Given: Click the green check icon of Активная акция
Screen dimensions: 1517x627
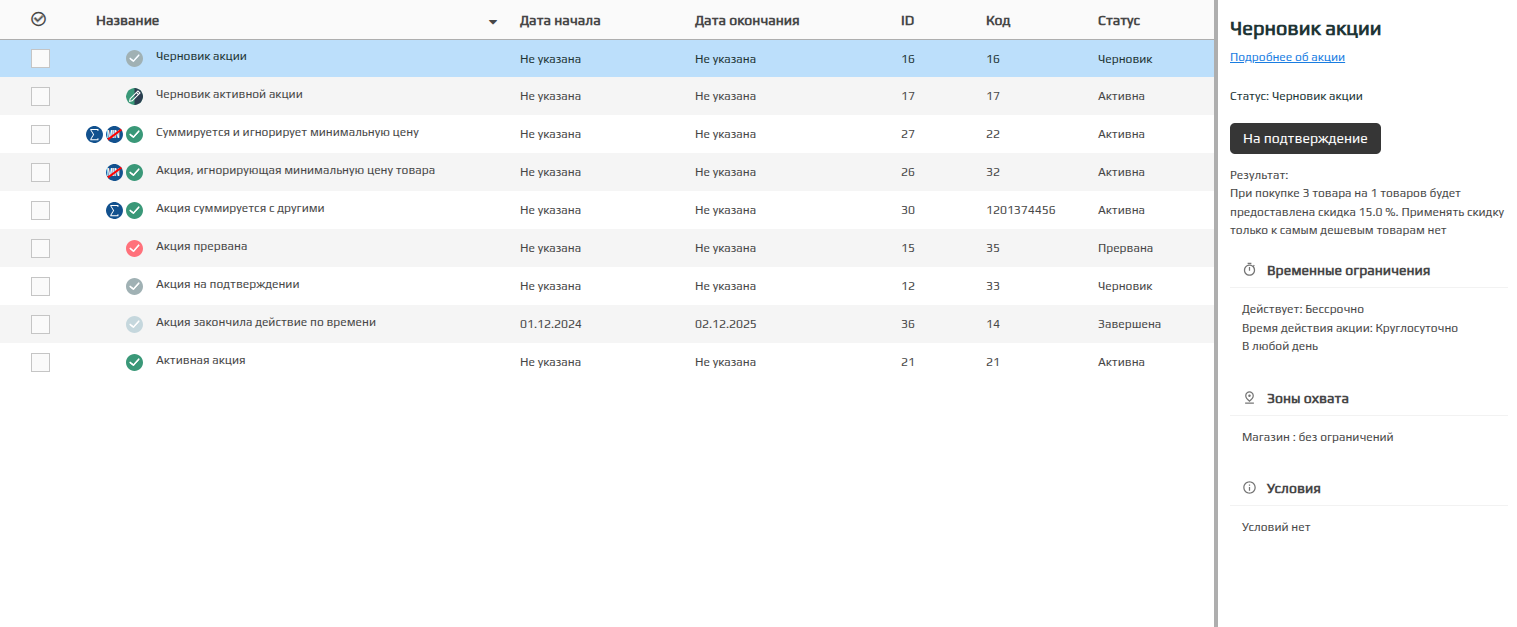Looking at the screenshot, I should pyautogui.click(x=134, y=362).
